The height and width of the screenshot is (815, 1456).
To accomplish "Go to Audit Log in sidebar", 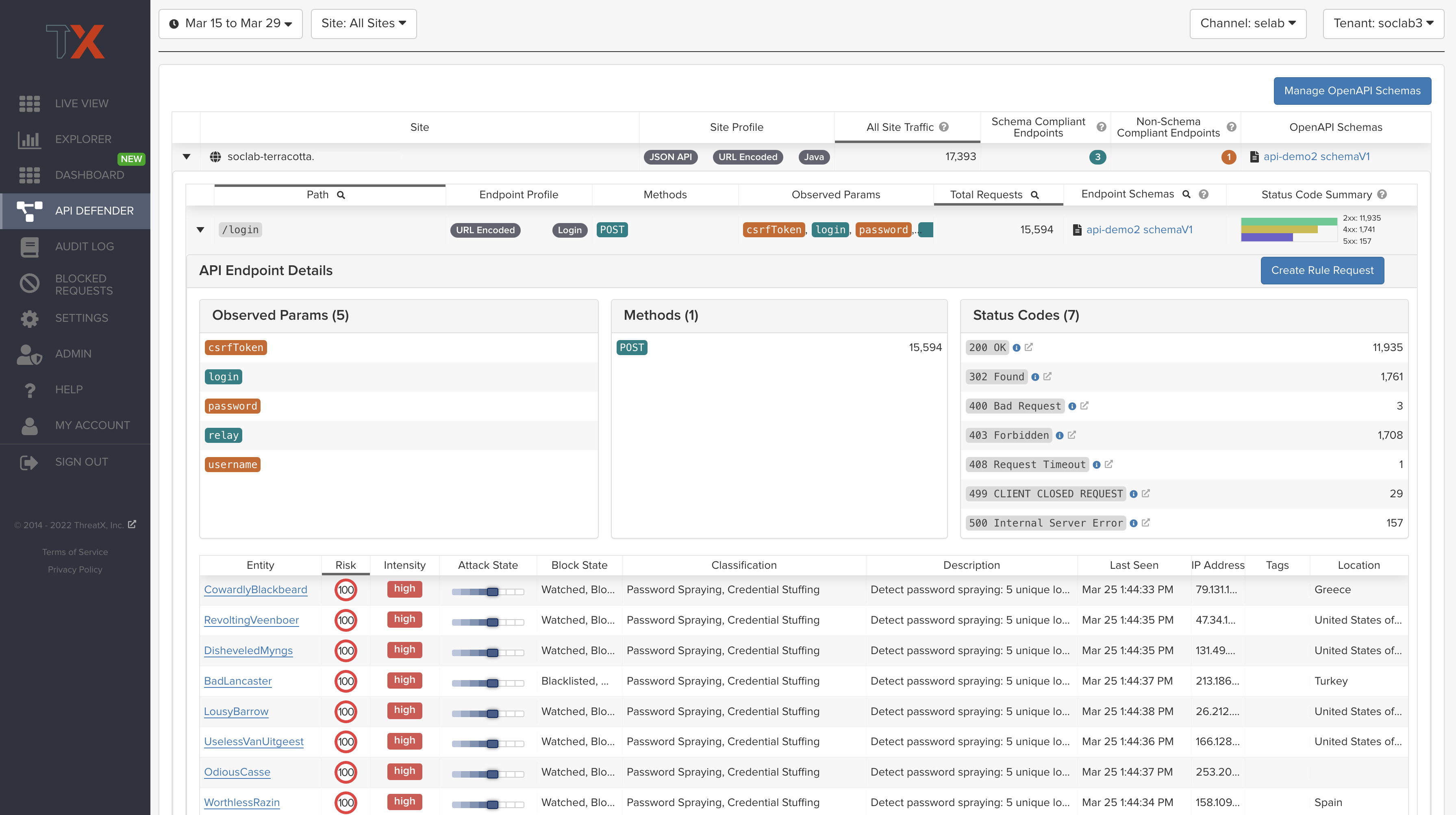I will 84,247.
